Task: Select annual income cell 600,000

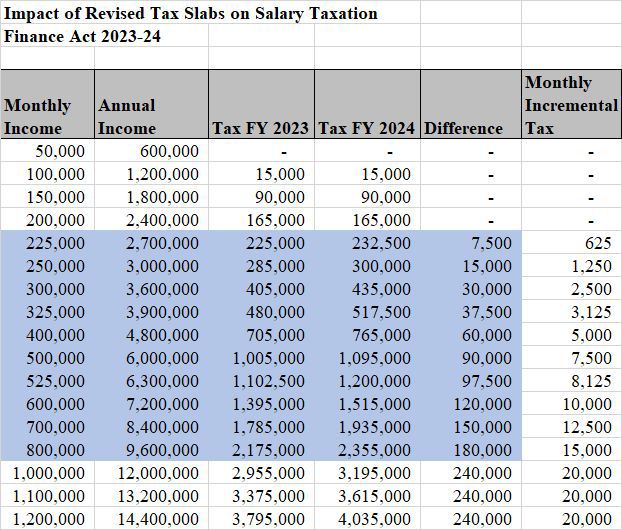Action: click(152, 150)
